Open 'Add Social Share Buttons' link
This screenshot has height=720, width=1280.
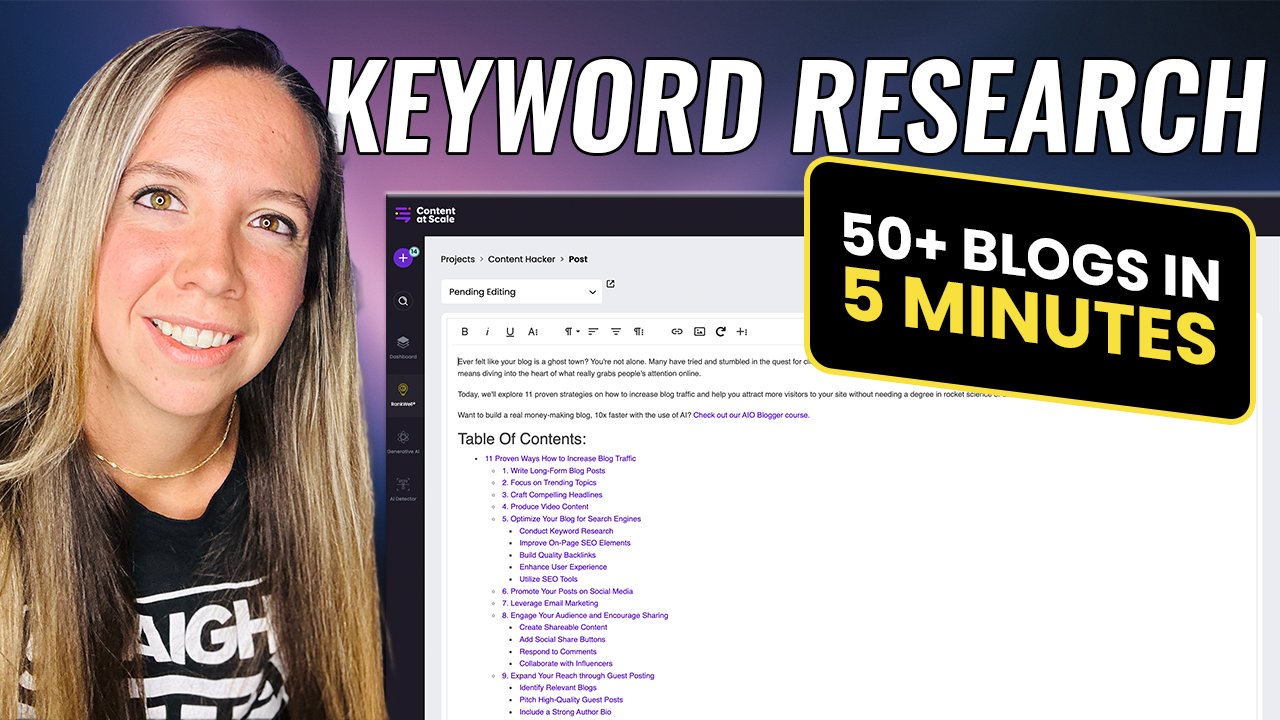point(562,640)
